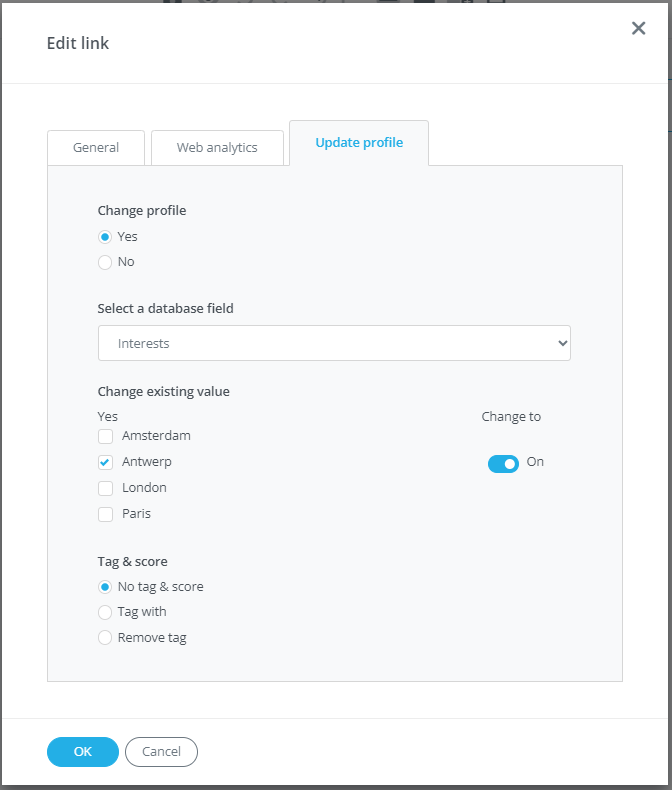Open the database field dropdown
This screenshot has height=790, width=672.
point(334,343)
